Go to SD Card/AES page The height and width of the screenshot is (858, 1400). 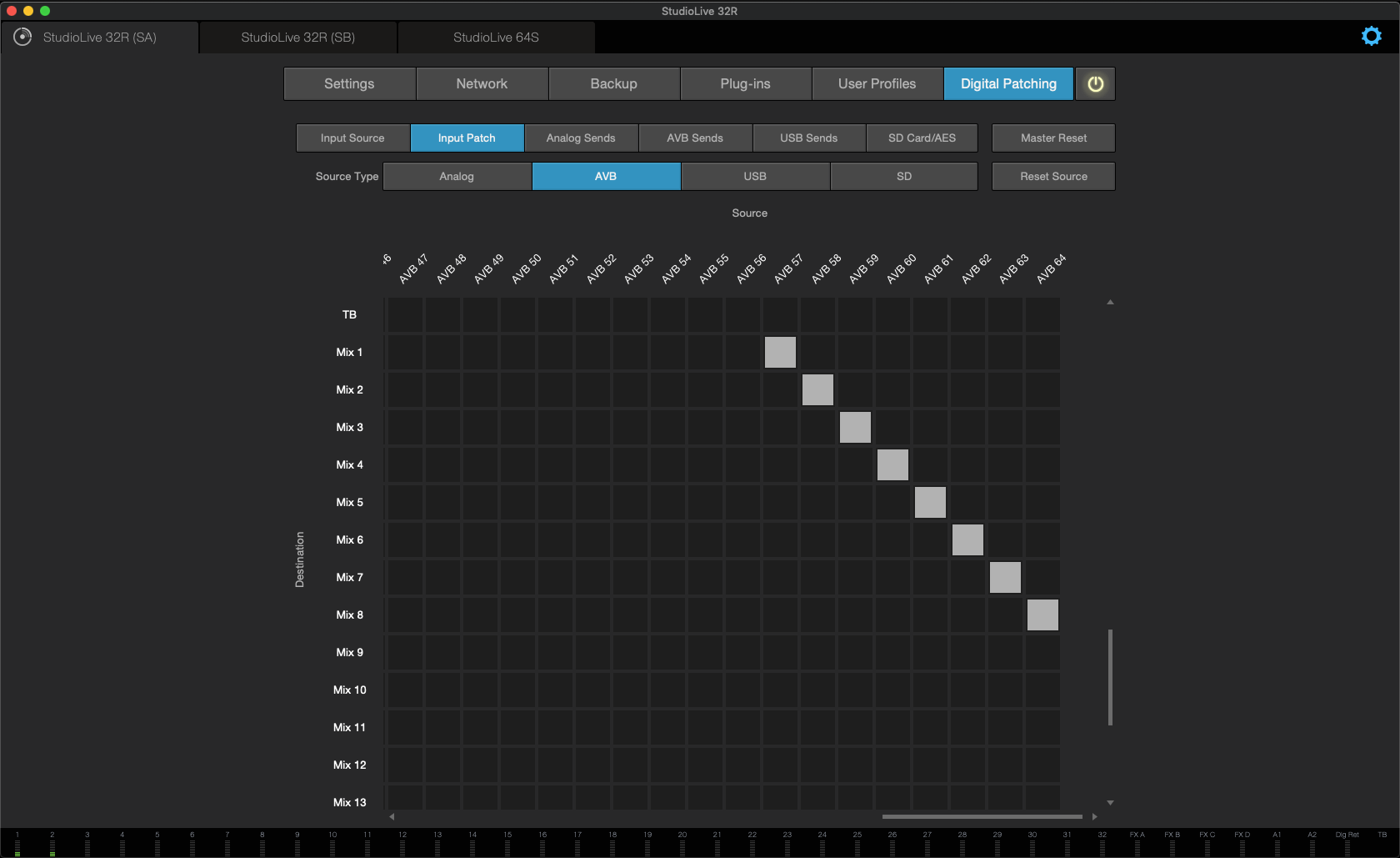pyautogui.click(x=922, y=138)
